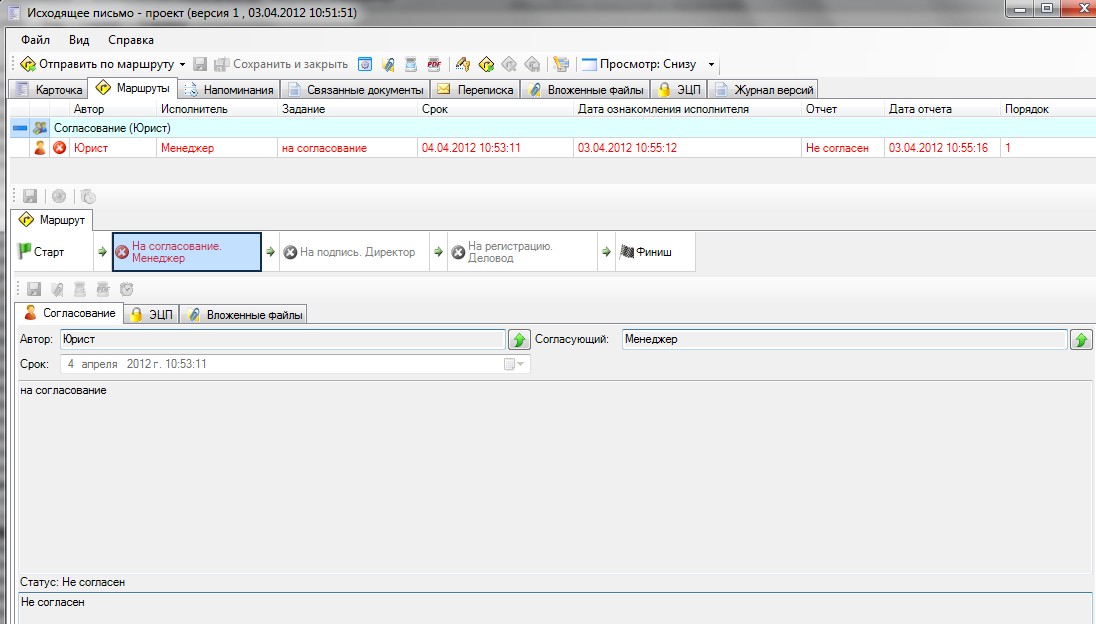Open the Файл menu

pyautogui.click(x=35, y=40)
